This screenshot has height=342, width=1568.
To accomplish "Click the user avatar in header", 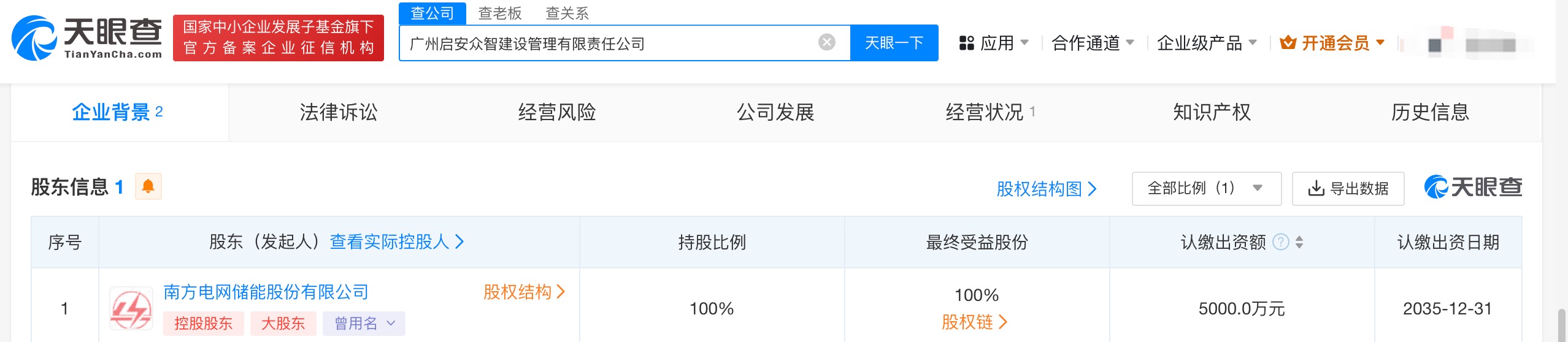I will click(1435, 44).
